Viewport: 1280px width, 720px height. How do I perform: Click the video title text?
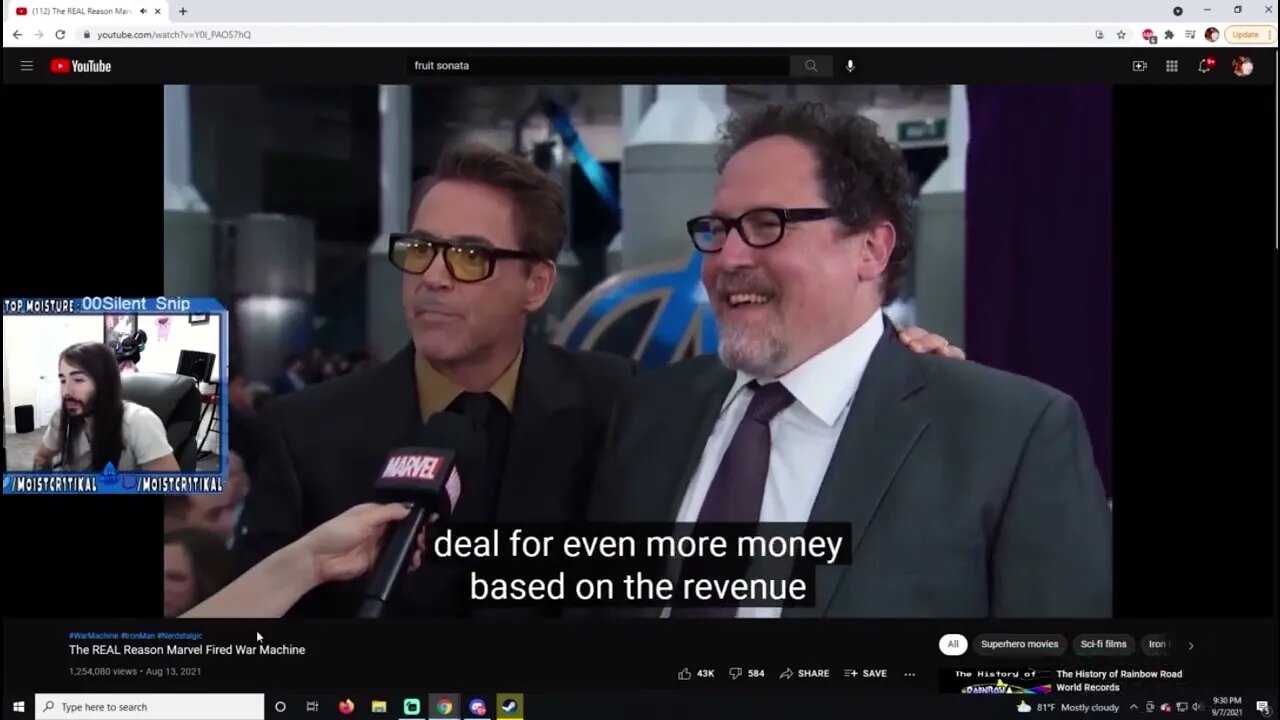point(187,650)
